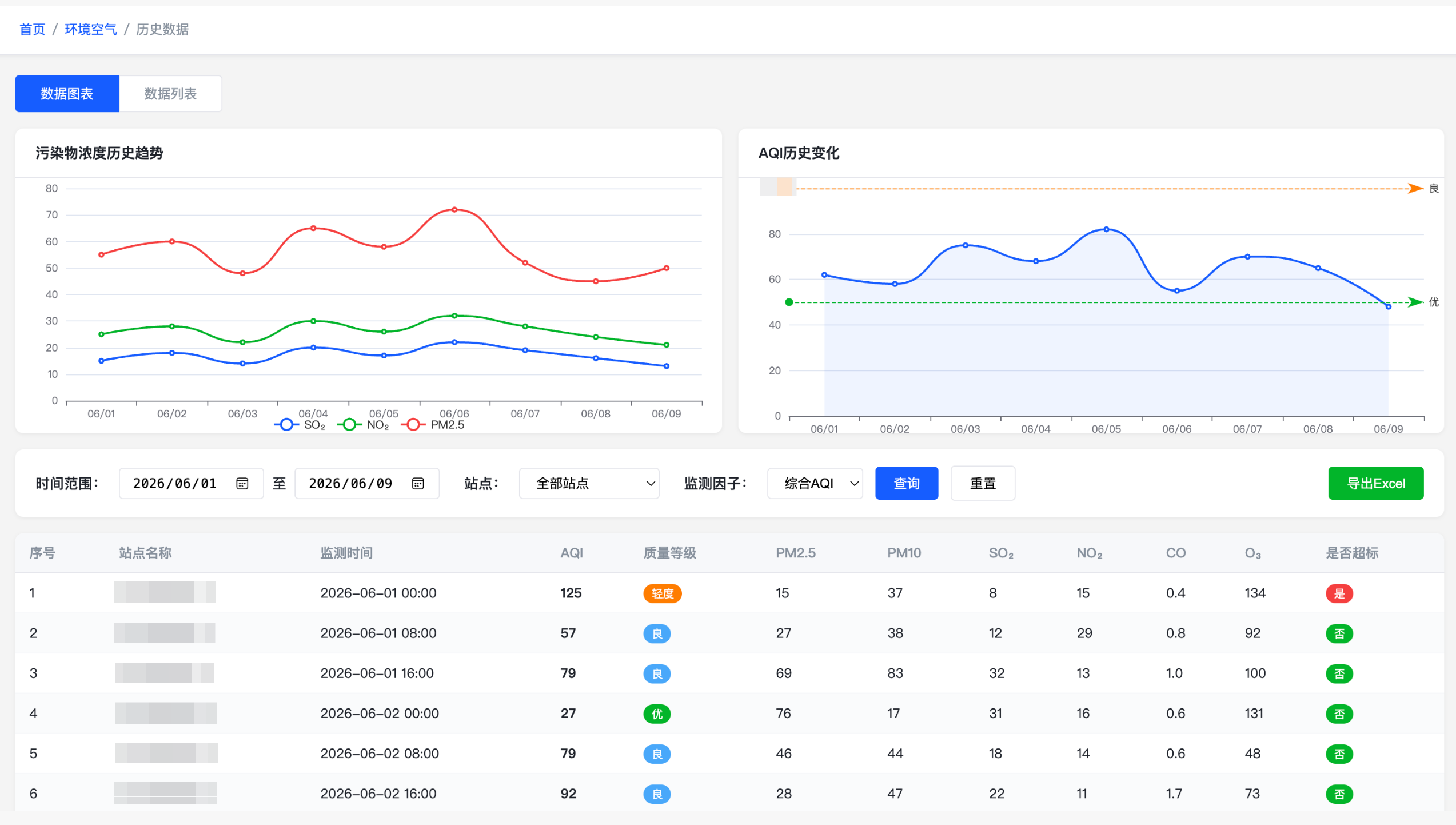Viewport: 1456px width, 825px height.
Task: Select the O₃ column header
Action: (x=1252, y=553)
